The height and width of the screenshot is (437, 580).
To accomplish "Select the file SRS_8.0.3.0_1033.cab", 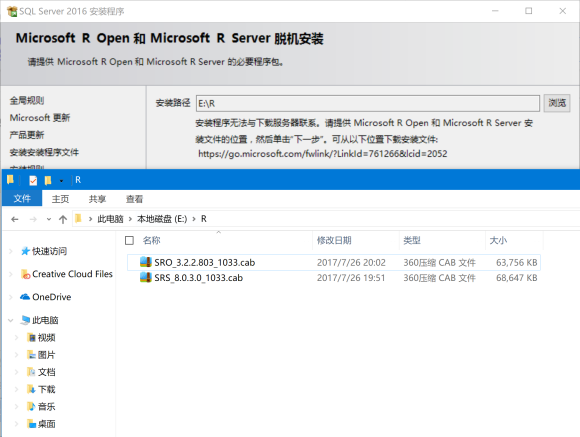I will (199, 278).
